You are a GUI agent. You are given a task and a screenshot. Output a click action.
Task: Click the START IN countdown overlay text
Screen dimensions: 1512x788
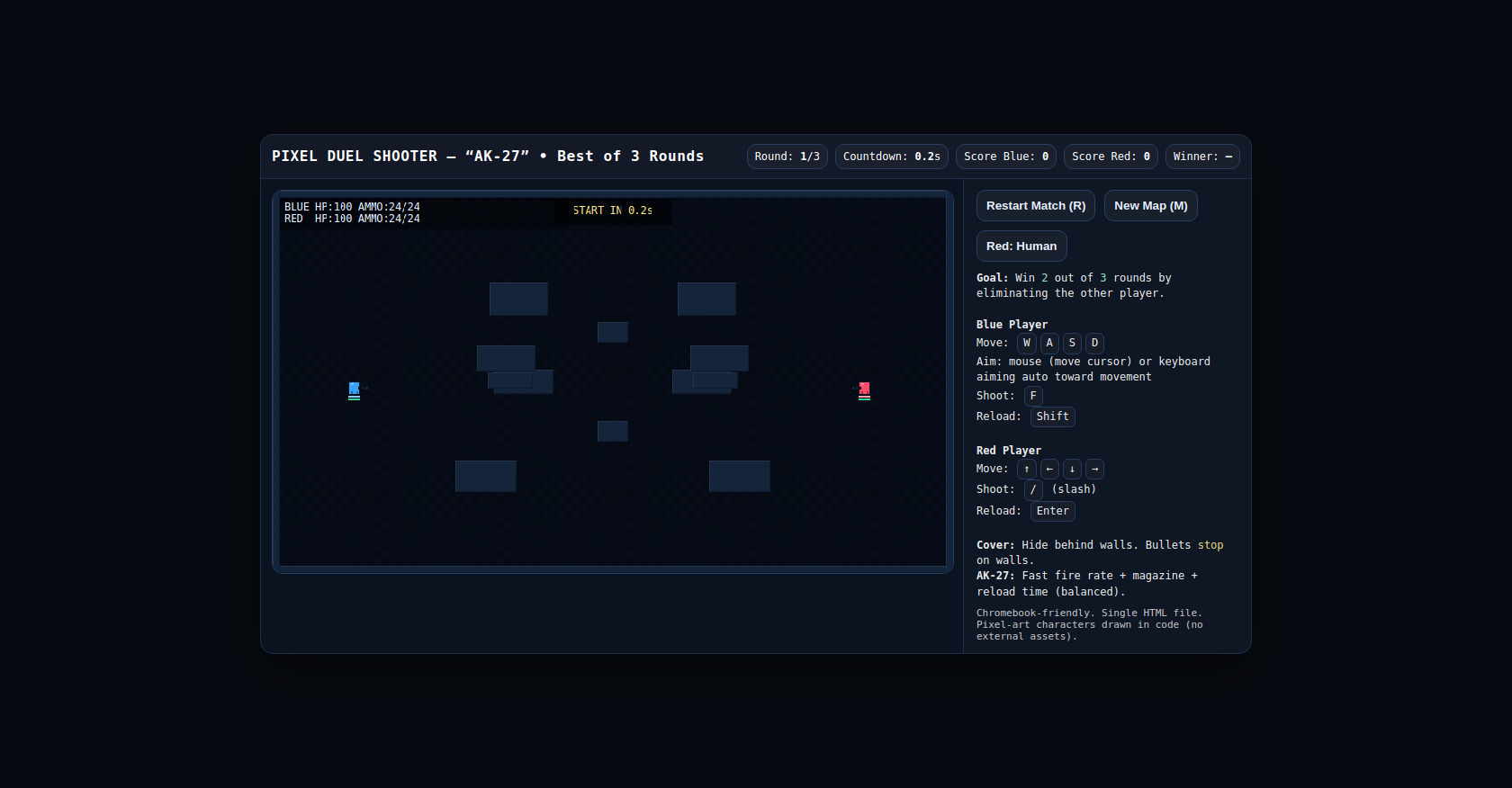612,210
